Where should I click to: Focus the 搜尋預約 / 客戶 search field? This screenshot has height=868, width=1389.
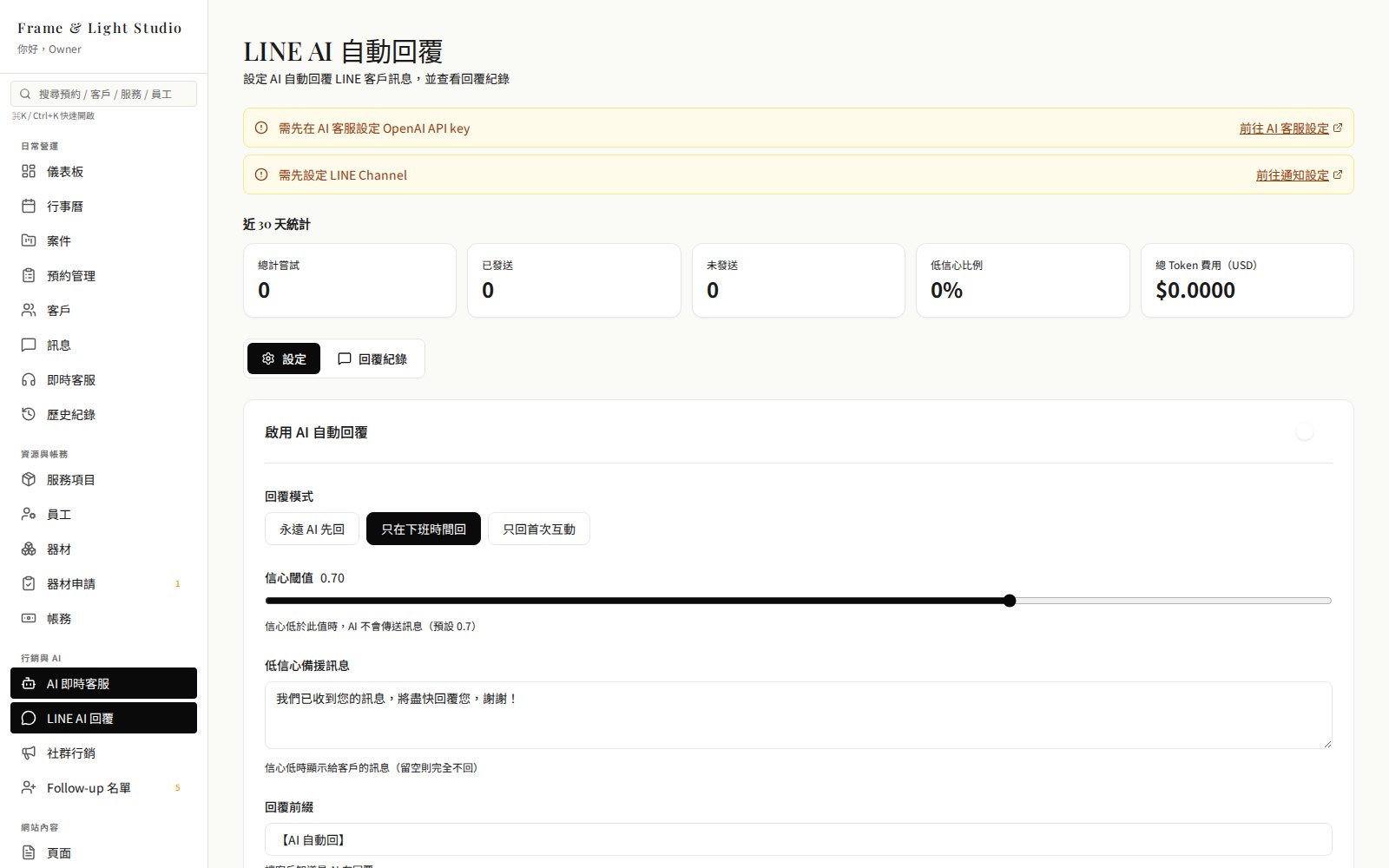click(103, 94)
